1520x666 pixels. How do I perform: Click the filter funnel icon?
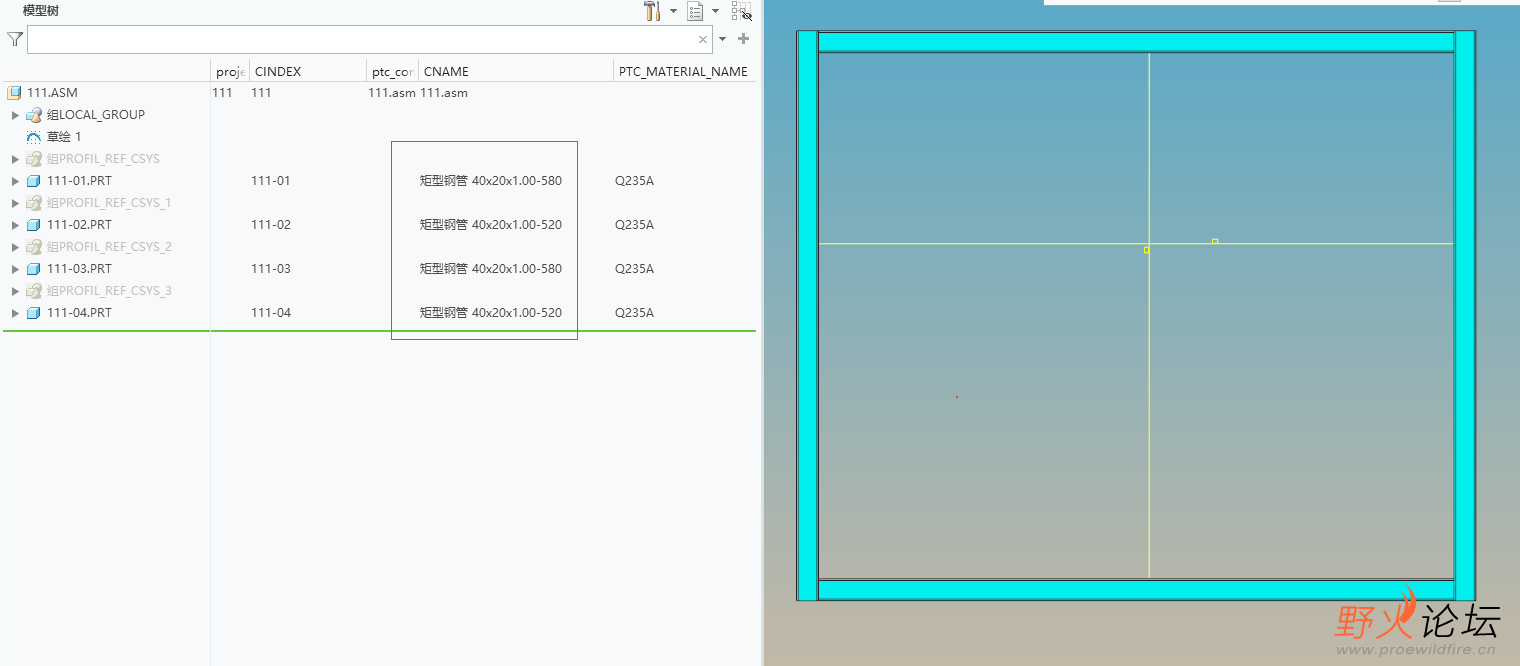14,39
